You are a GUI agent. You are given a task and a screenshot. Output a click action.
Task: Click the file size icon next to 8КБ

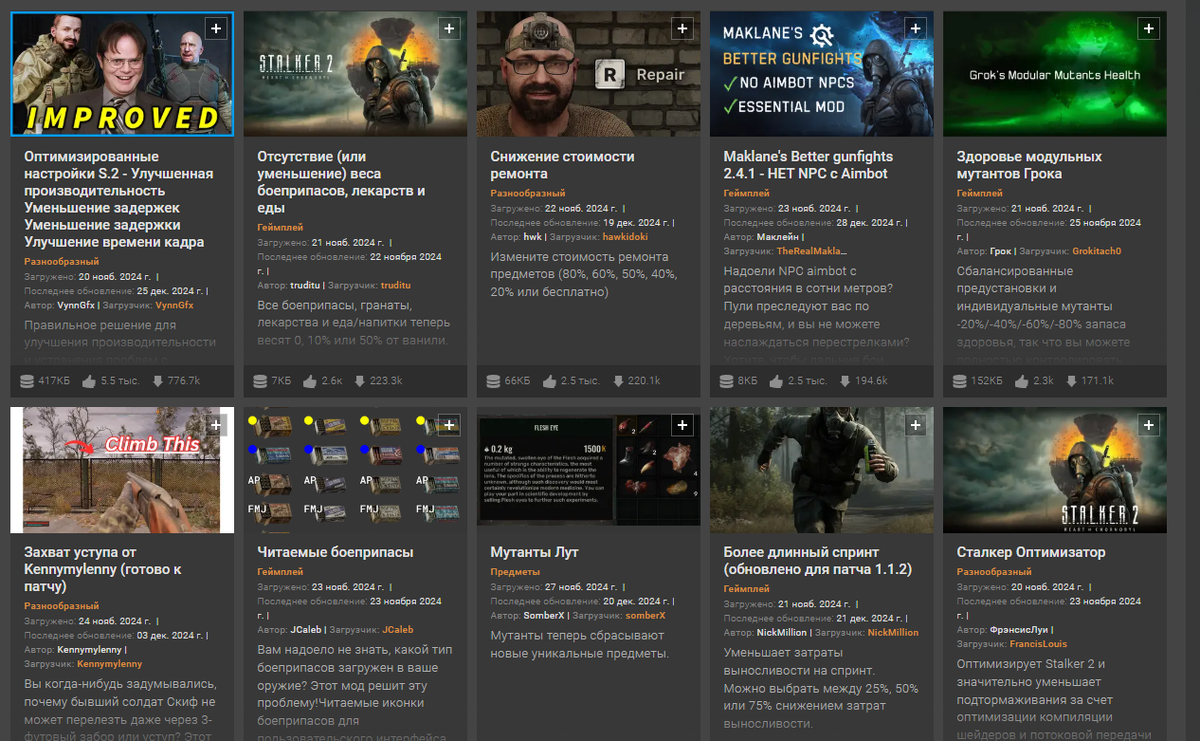727,381
